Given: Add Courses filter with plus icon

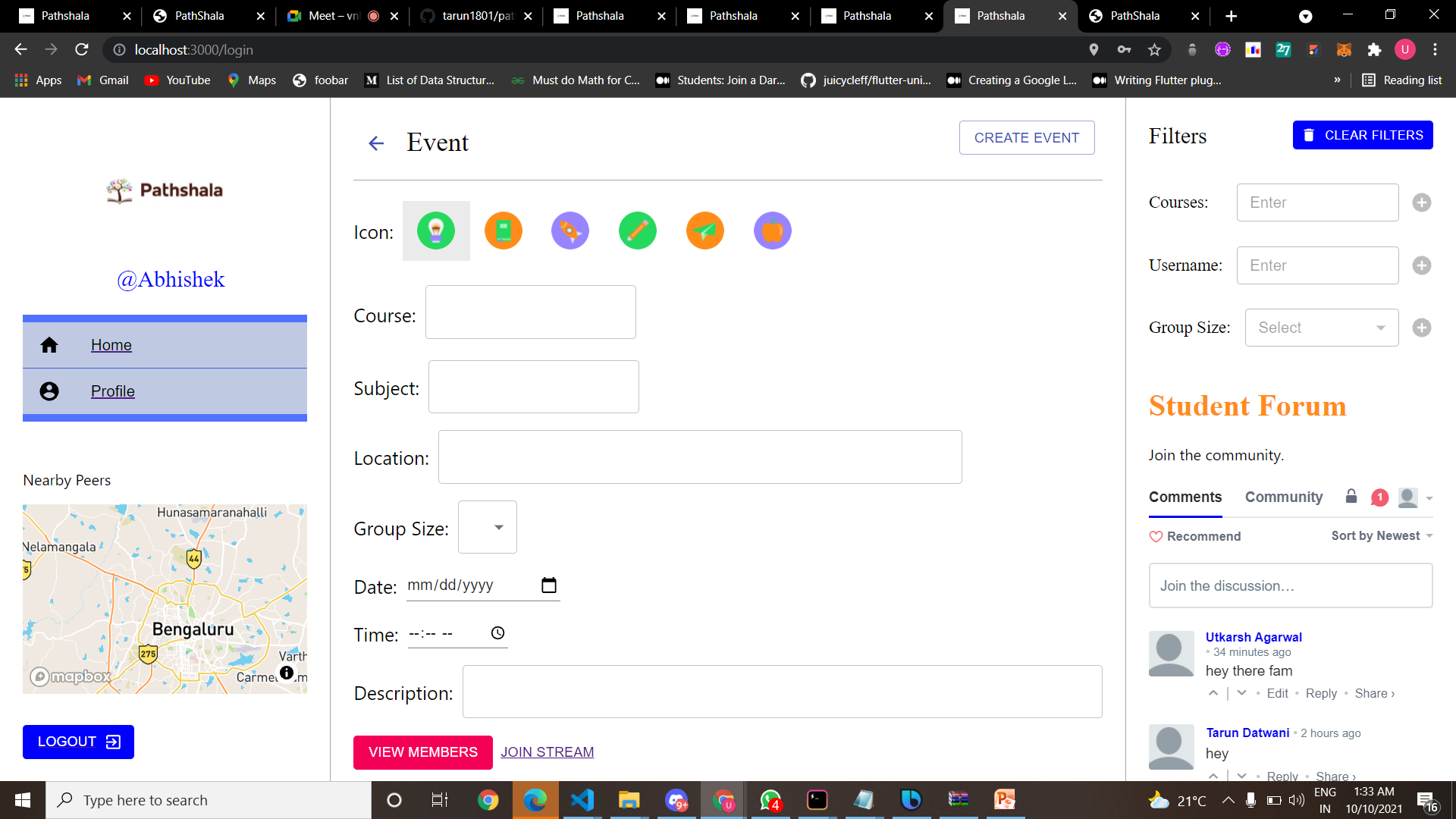Looking at the screenshot, I should pyautogui.click(x=1422, y=202).
